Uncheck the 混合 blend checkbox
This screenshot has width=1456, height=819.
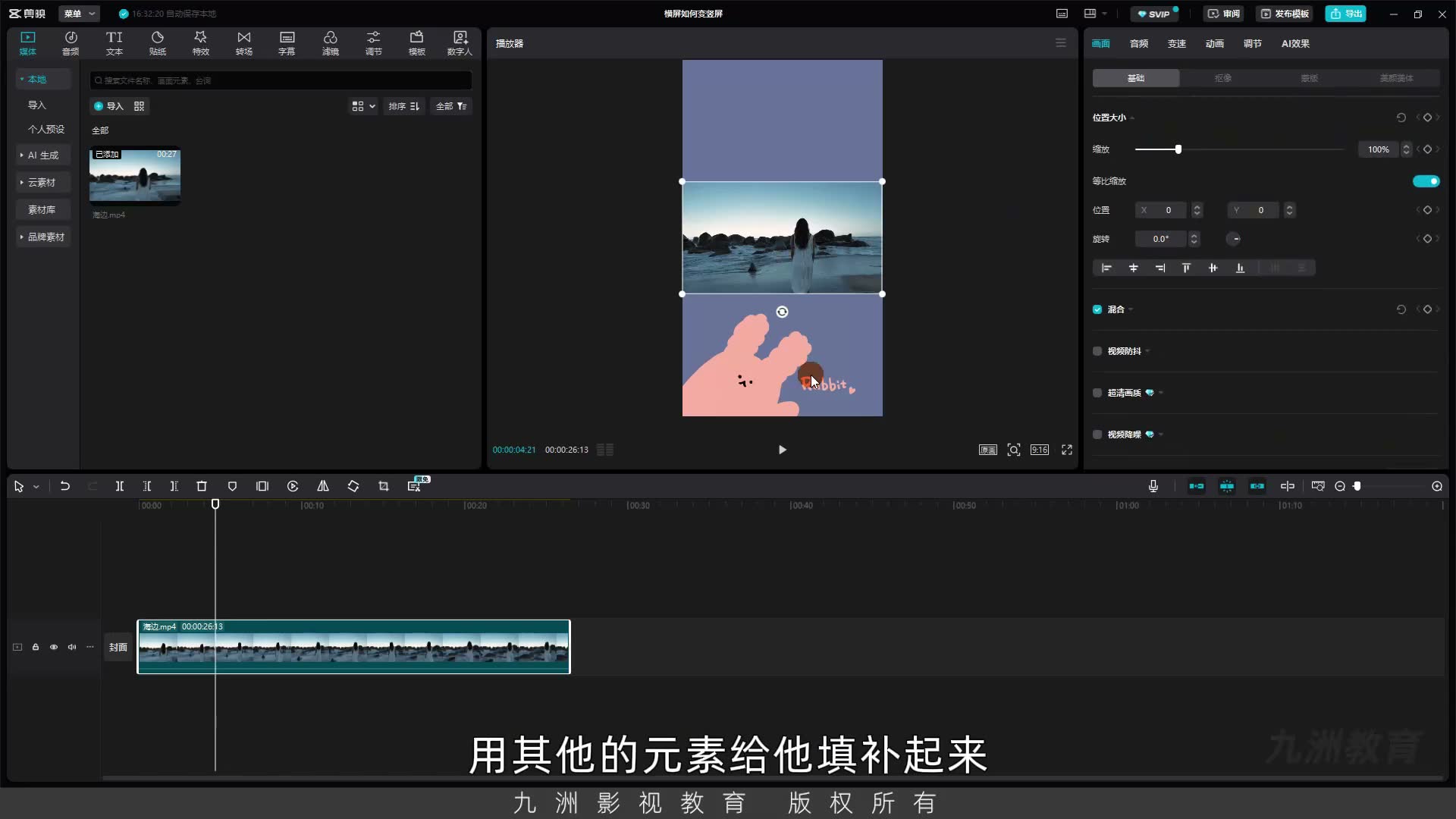click(1097, 309)
